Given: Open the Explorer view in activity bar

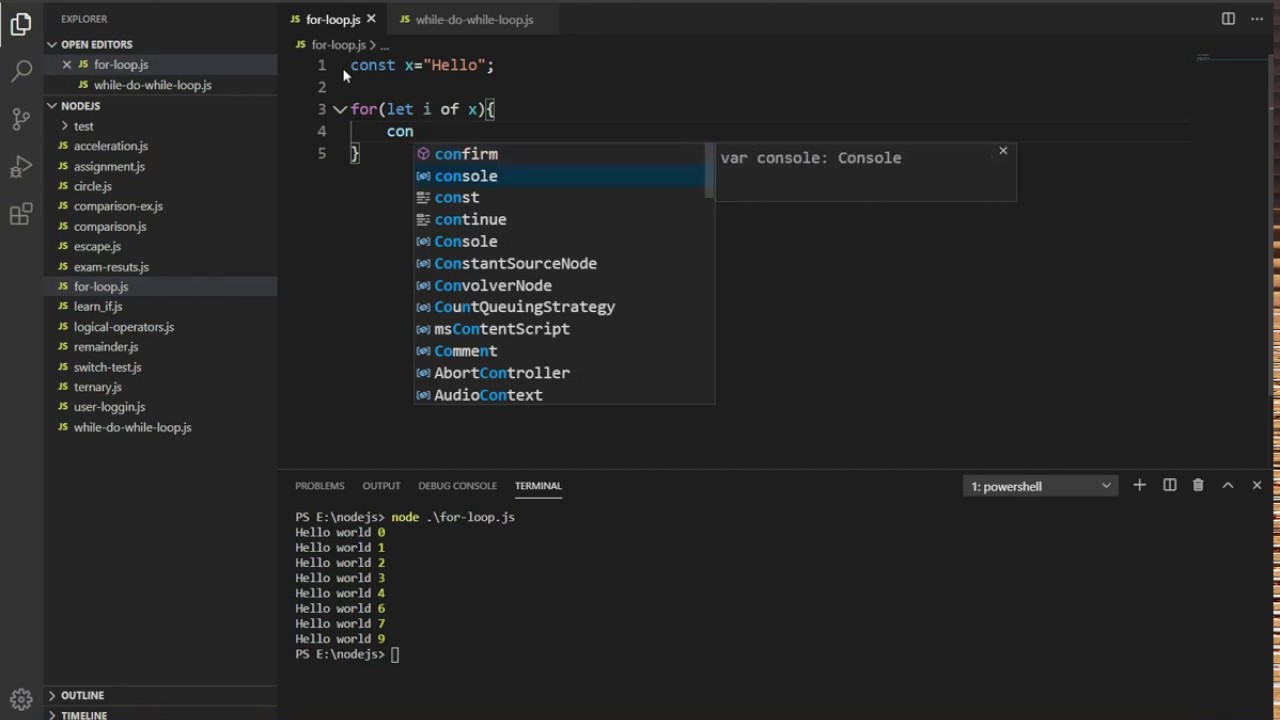Looking at the screenshot, I should [21, 25].
